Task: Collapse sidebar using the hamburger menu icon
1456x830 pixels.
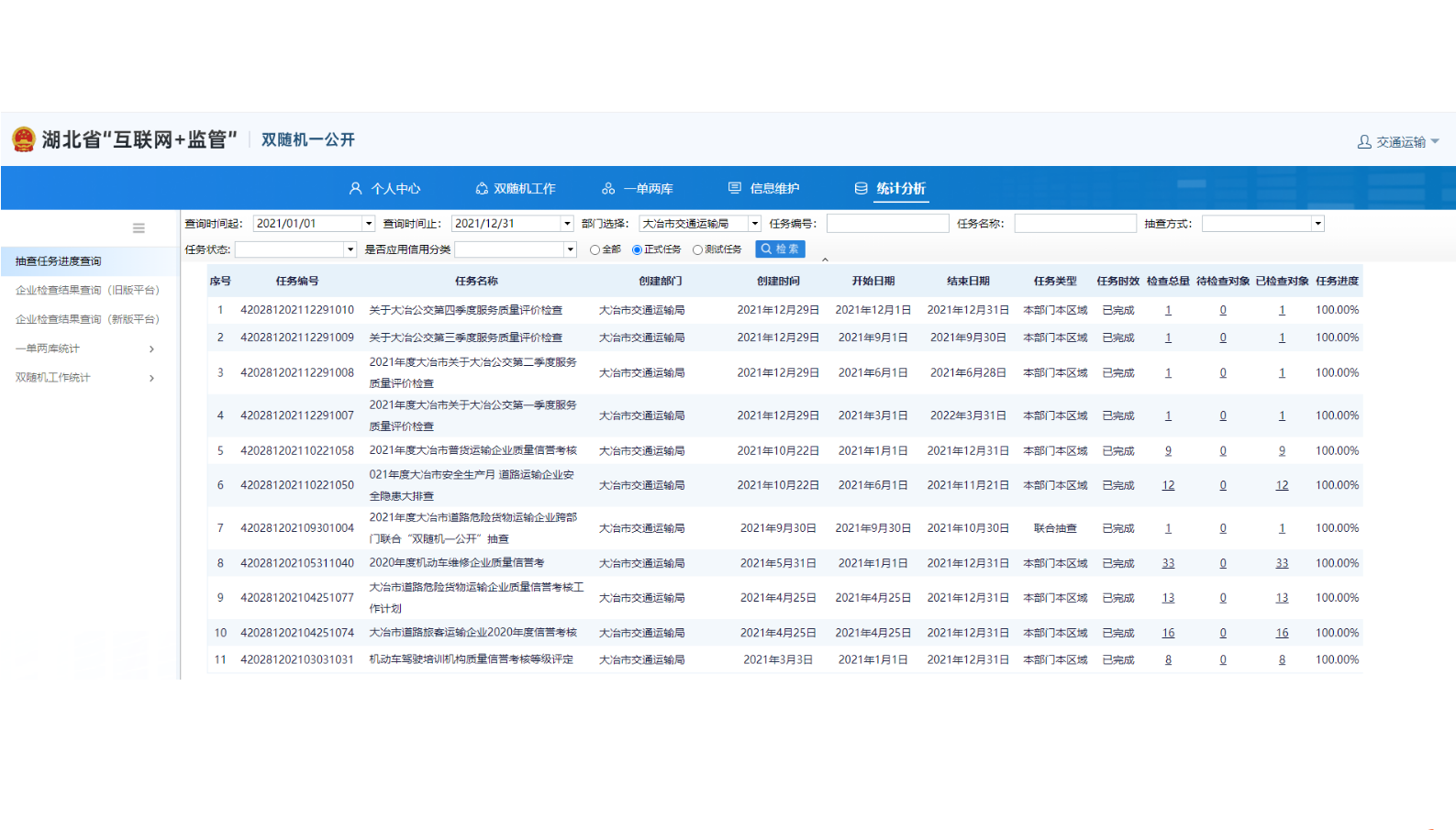Action: click(x=139, y=228)
